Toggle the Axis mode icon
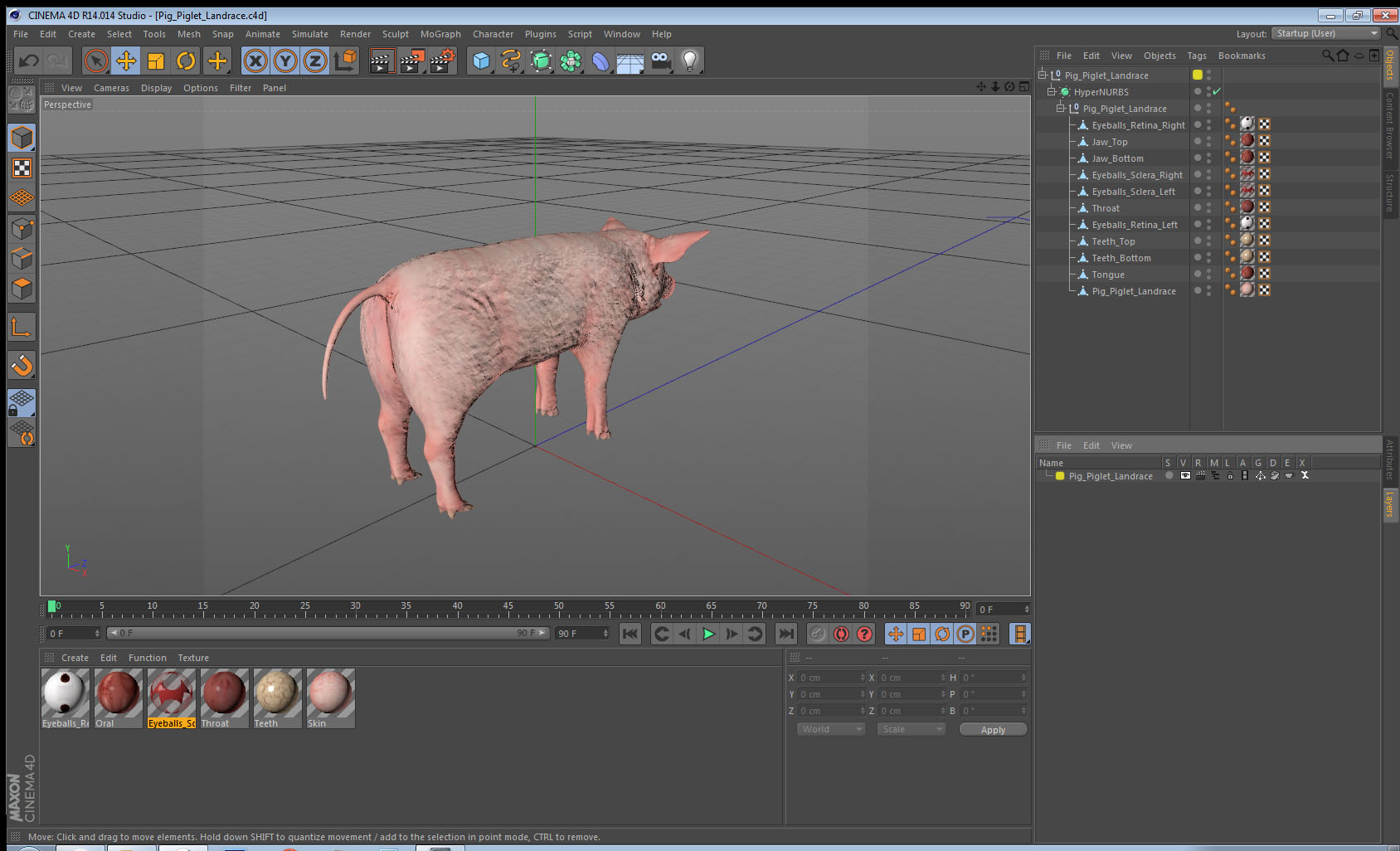1400x851 pixels. 22,328
